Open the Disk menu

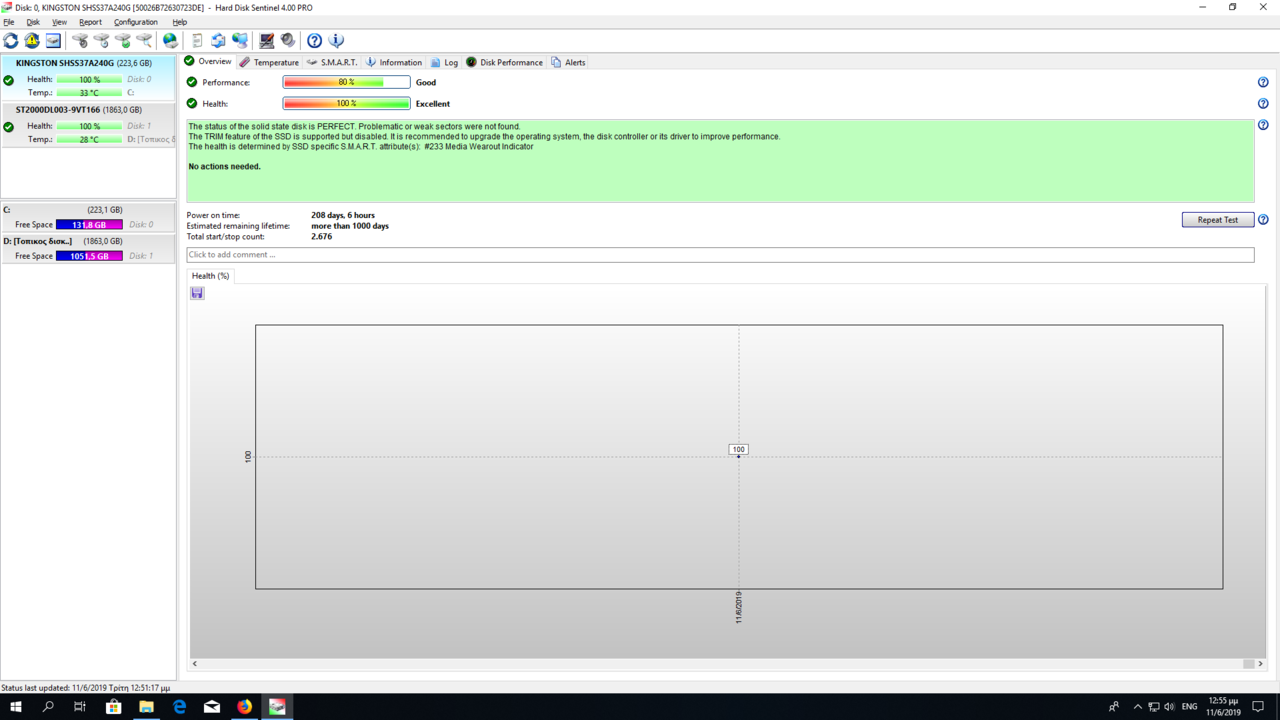33,22
